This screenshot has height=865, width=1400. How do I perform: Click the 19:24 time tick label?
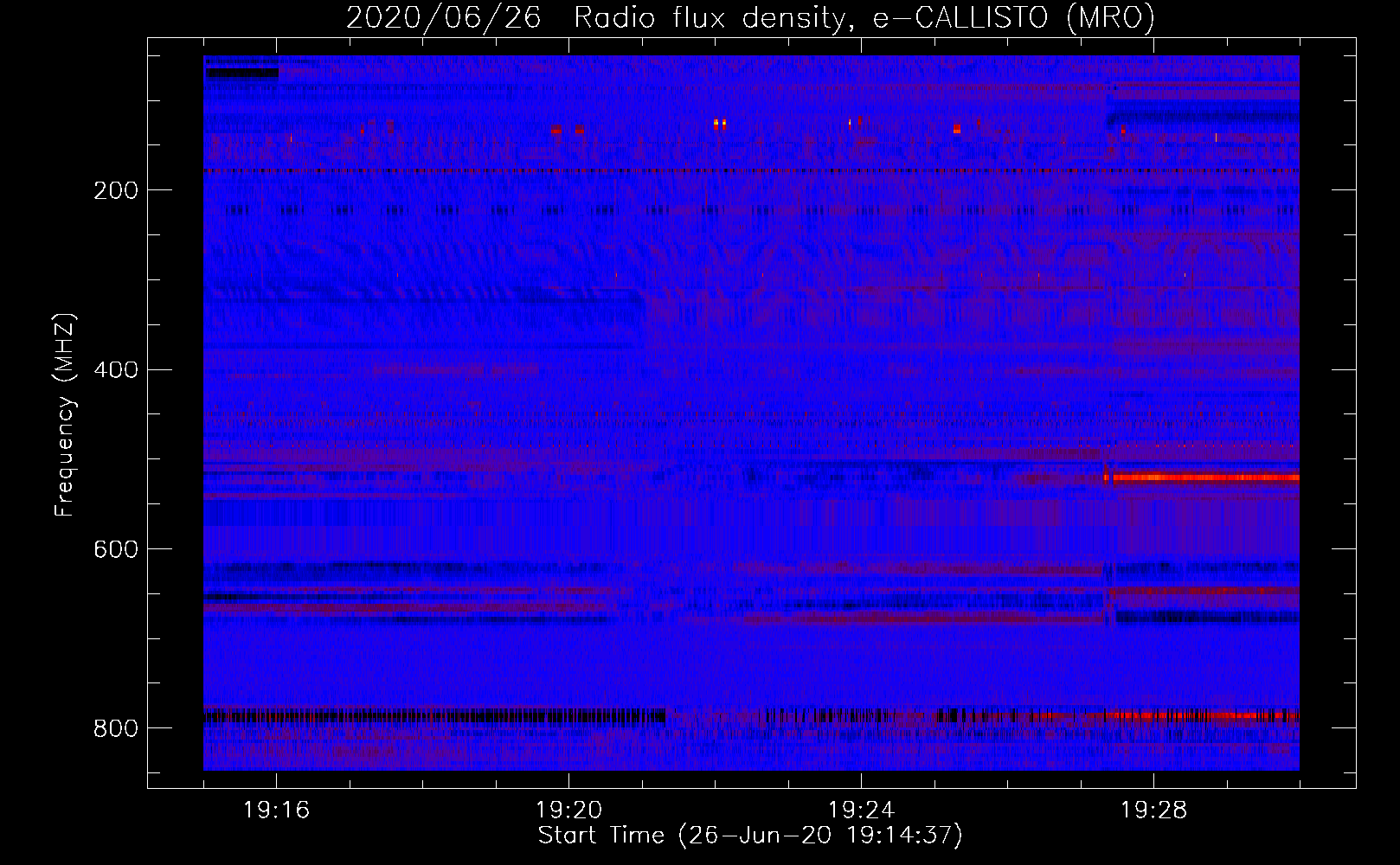pyautogui.click(x=862, y=811)
